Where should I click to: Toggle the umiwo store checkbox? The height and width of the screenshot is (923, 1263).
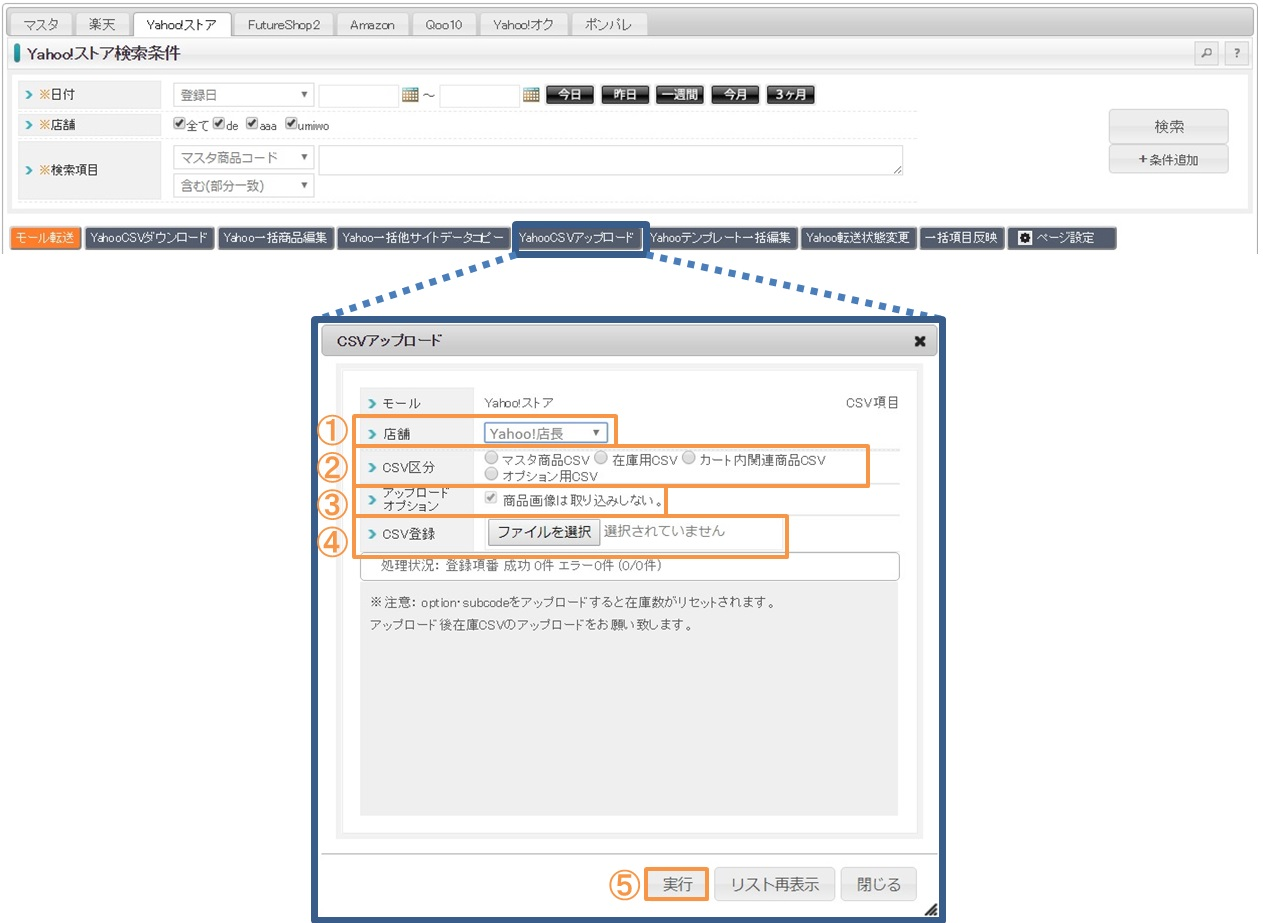tap(291, 125)
